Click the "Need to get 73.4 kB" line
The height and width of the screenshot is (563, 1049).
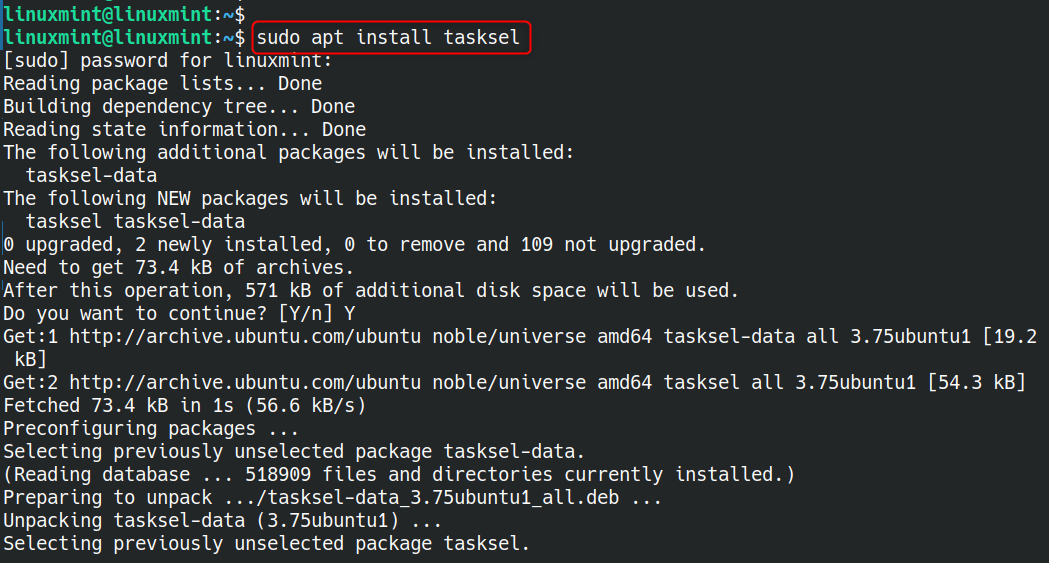point(178,268)
